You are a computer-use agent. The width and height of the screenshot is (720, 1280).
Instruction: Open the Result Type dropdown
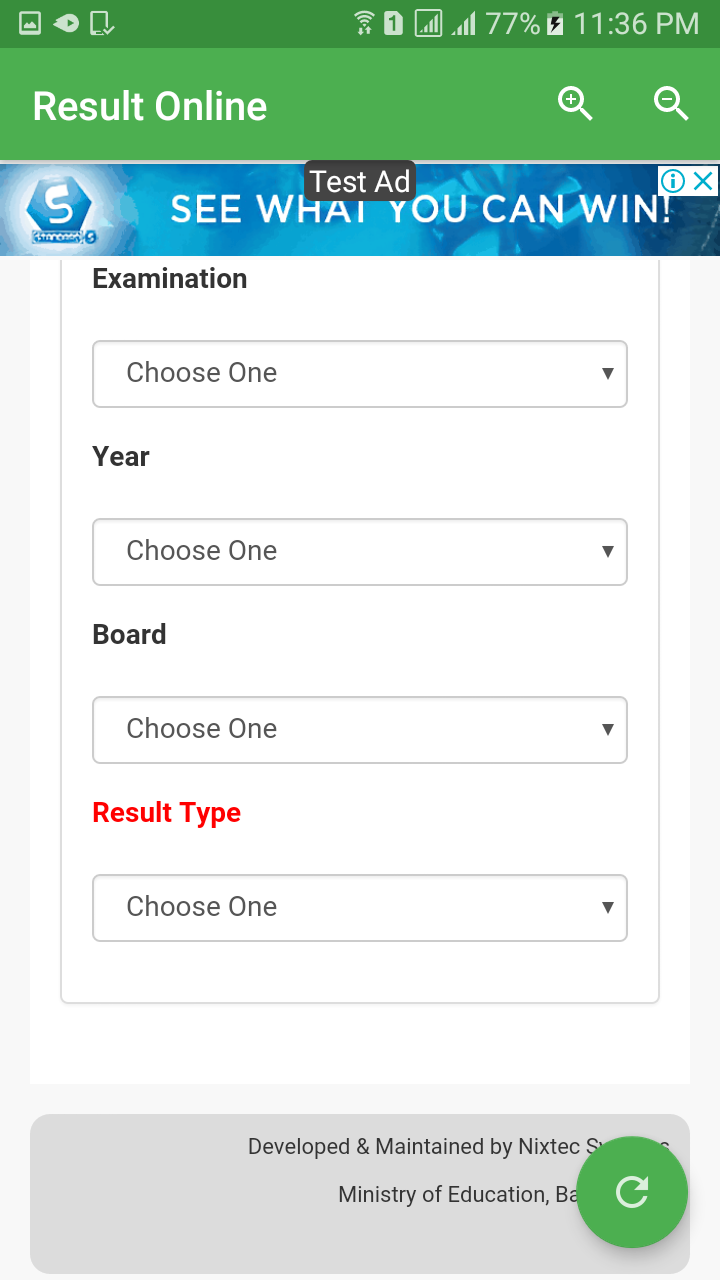point(360,908)
